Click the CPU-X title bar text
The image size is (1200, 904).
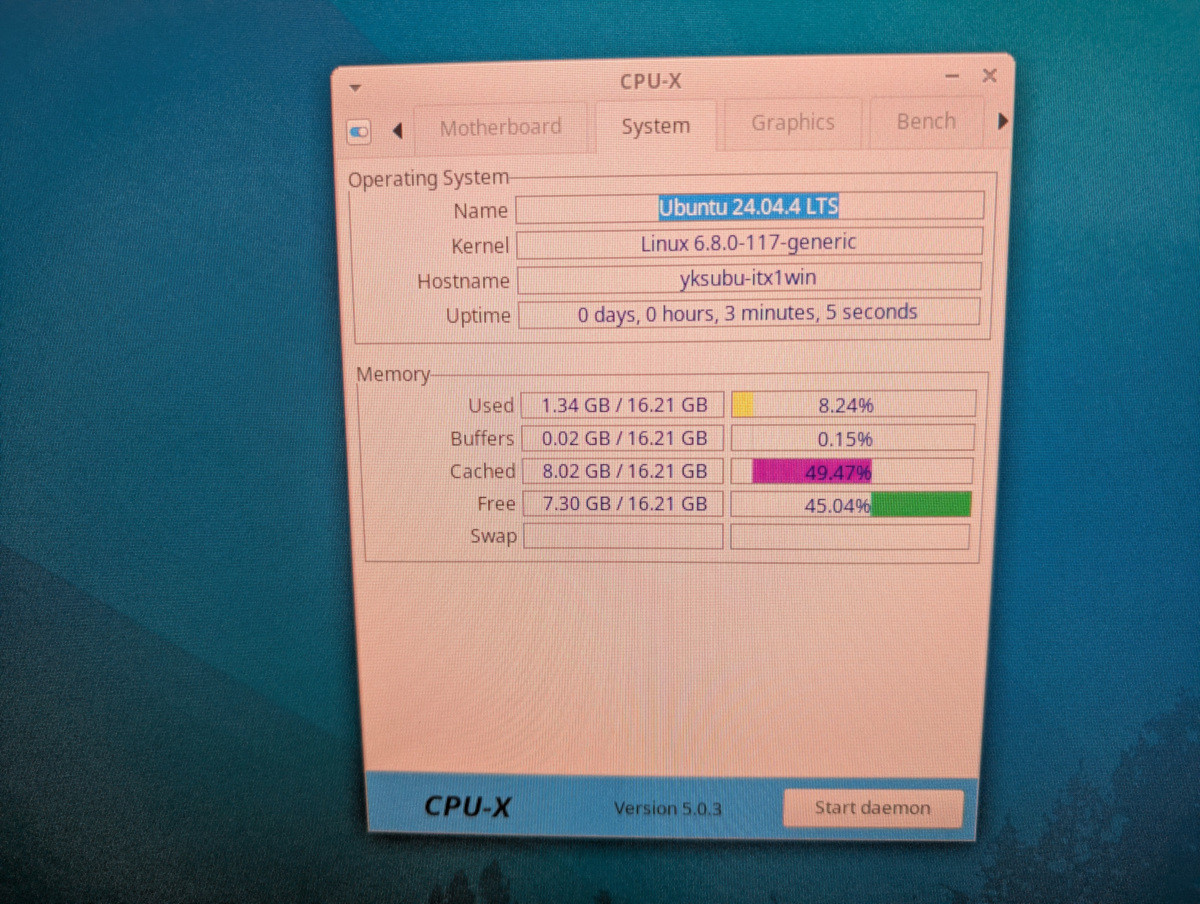(651, 82)
